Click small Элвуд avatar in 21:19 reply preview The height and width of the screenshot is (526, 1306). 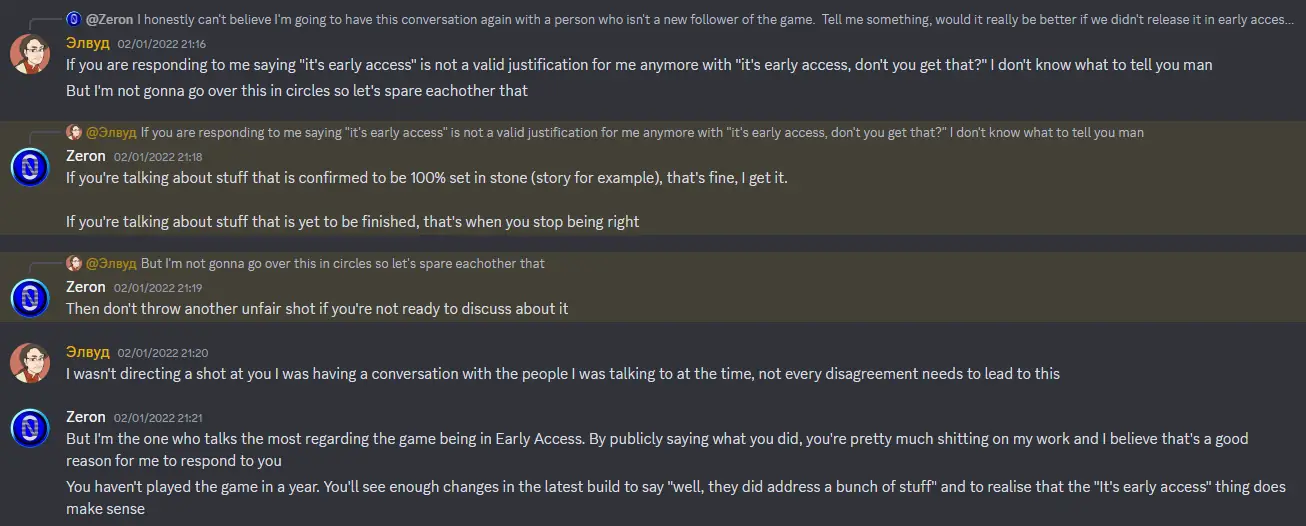tap(74, 263)
